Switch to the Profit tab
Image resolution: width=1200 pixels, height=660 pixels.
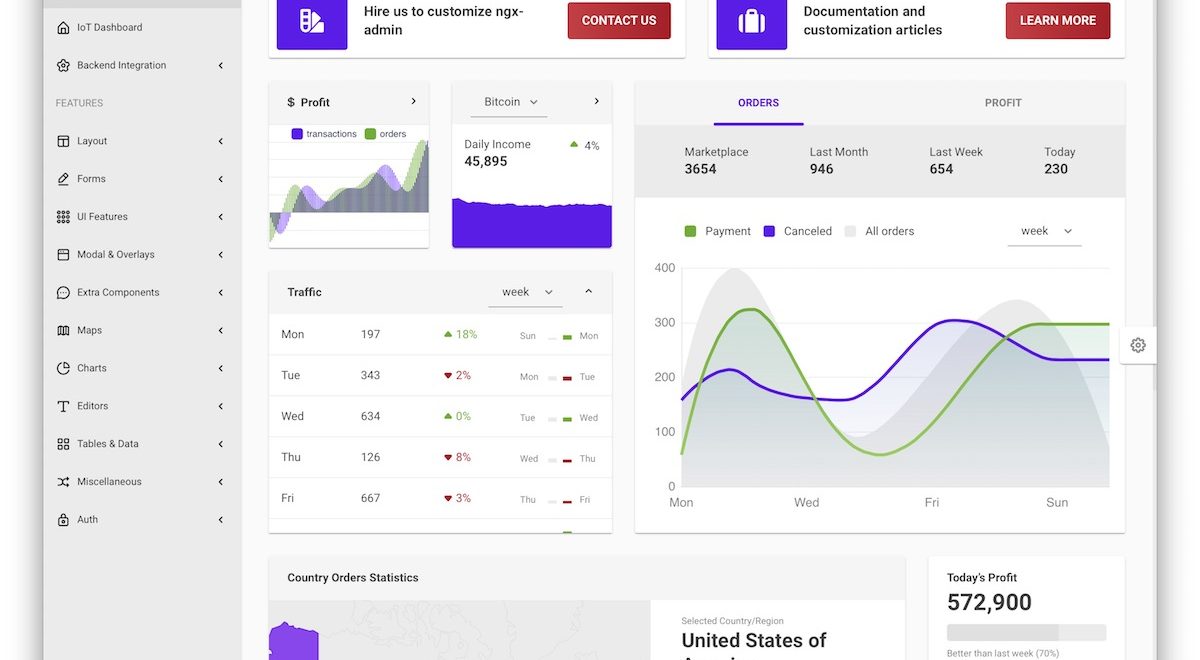pyautogui.click(x=1002, y=103)
